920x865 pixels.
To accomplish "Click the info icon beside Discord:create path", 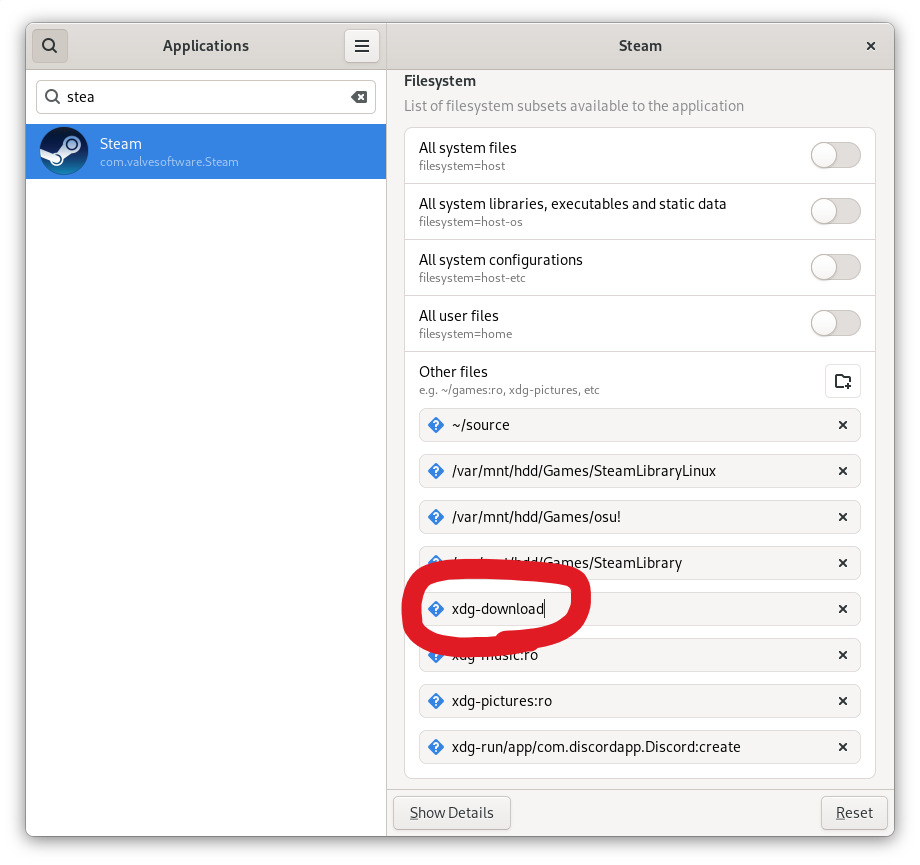I will click(x=436, y=747).
